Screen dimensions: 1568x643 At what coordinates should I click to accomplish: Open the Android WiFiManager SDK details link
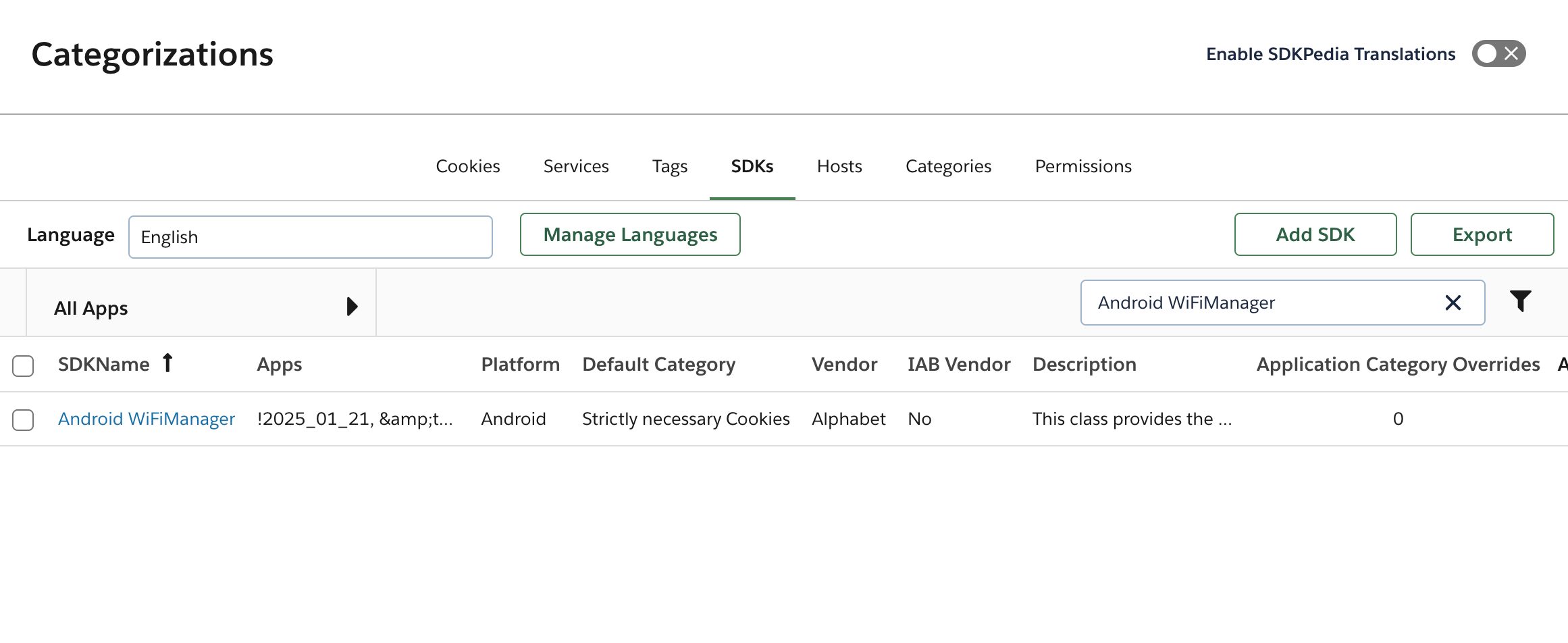coord(147,419)
